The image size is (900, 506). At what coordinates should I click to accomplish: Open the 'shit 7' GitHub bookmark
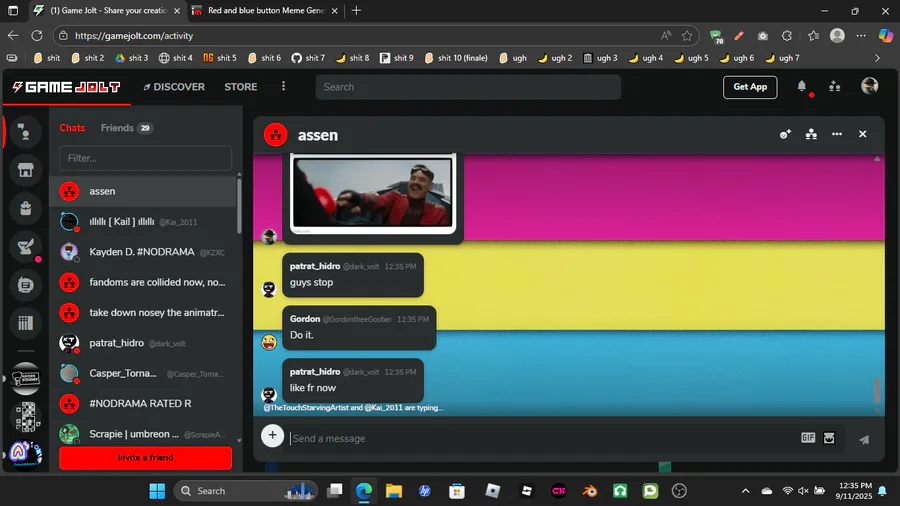(308, 58)
